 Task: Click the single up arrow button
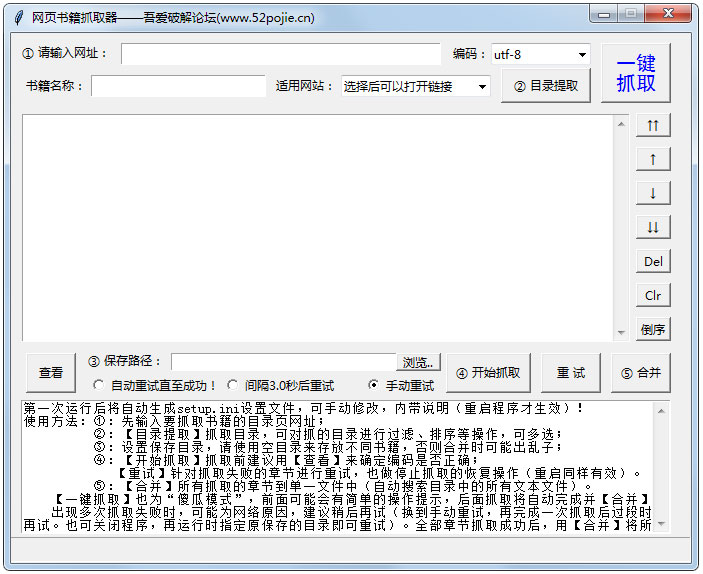653,159
